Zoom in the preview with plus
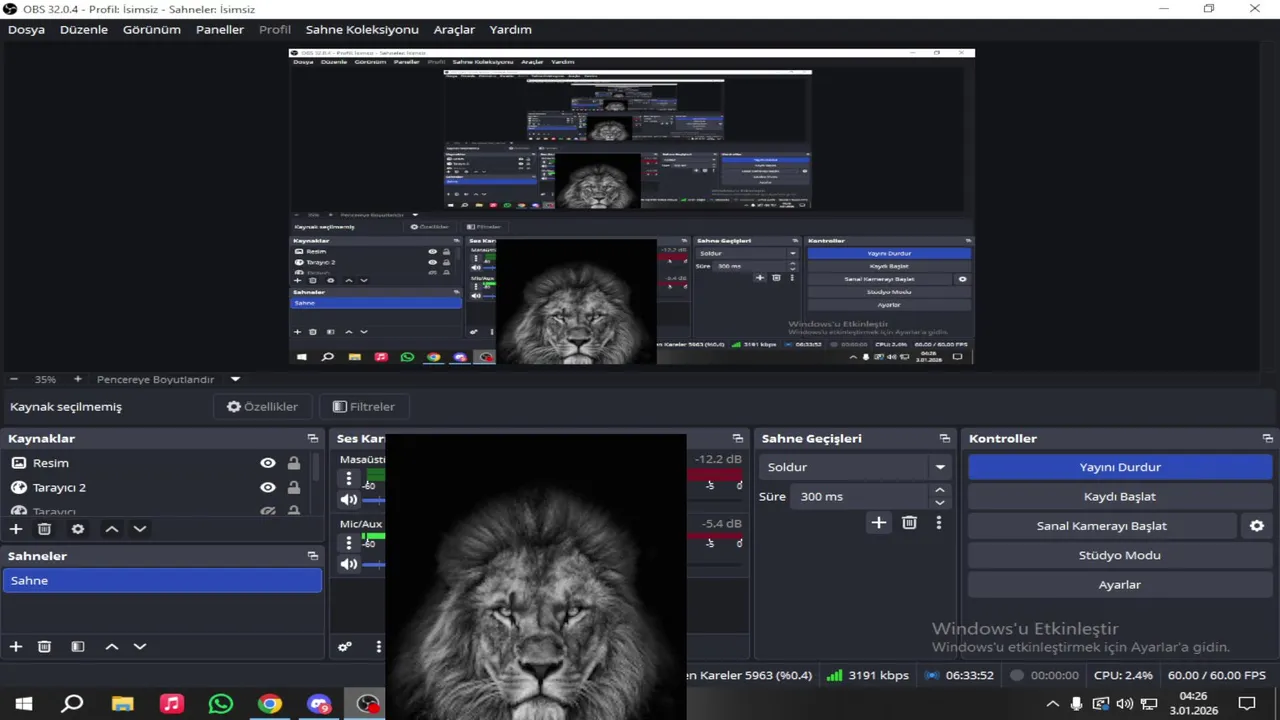Viewport: 1280px width, 720px height. pyautogui.click(x=78, y=380)
